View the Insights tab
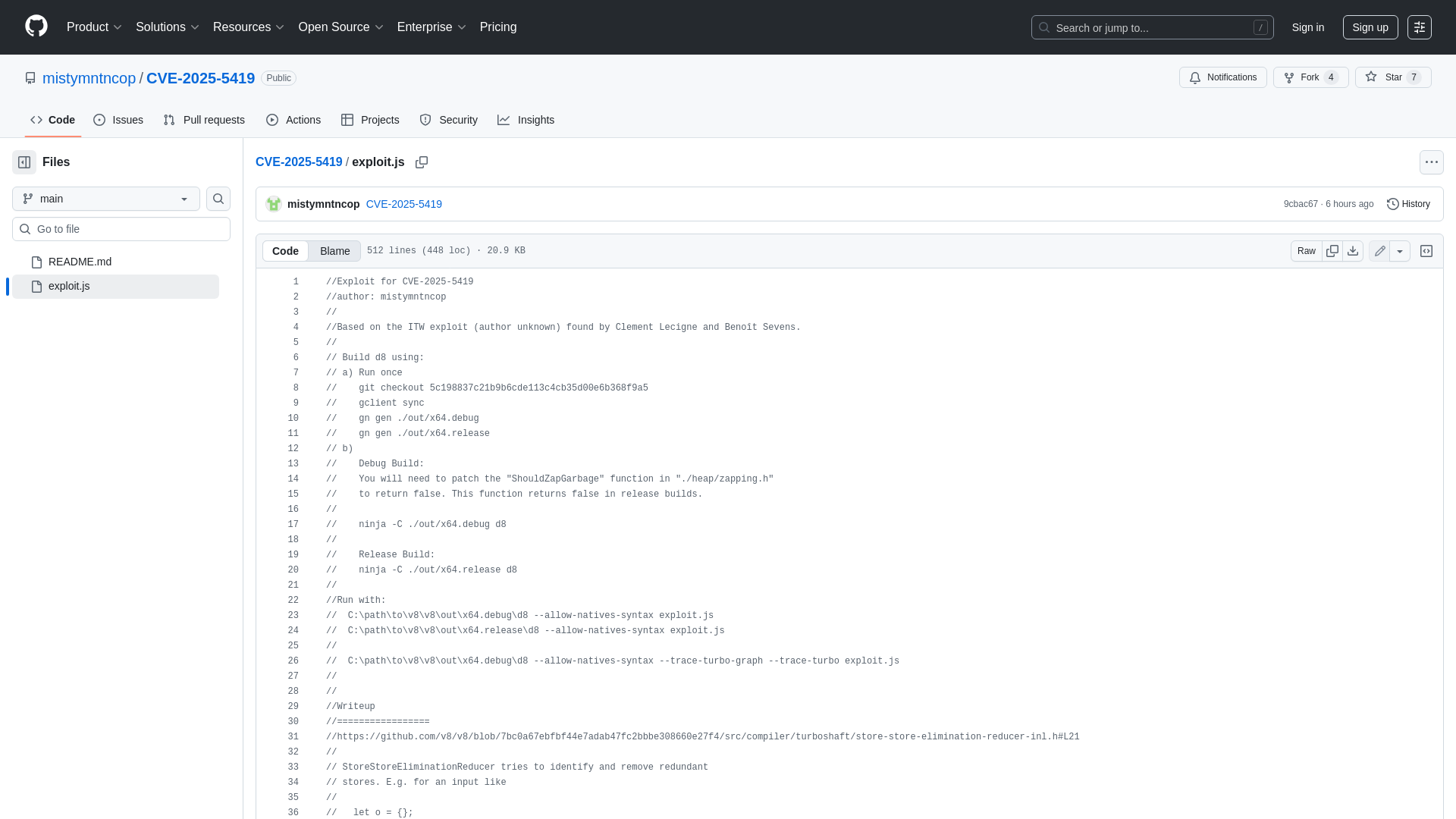Image resolution: width=1456 pixels, height=819 pixels. tap(526, 120)
